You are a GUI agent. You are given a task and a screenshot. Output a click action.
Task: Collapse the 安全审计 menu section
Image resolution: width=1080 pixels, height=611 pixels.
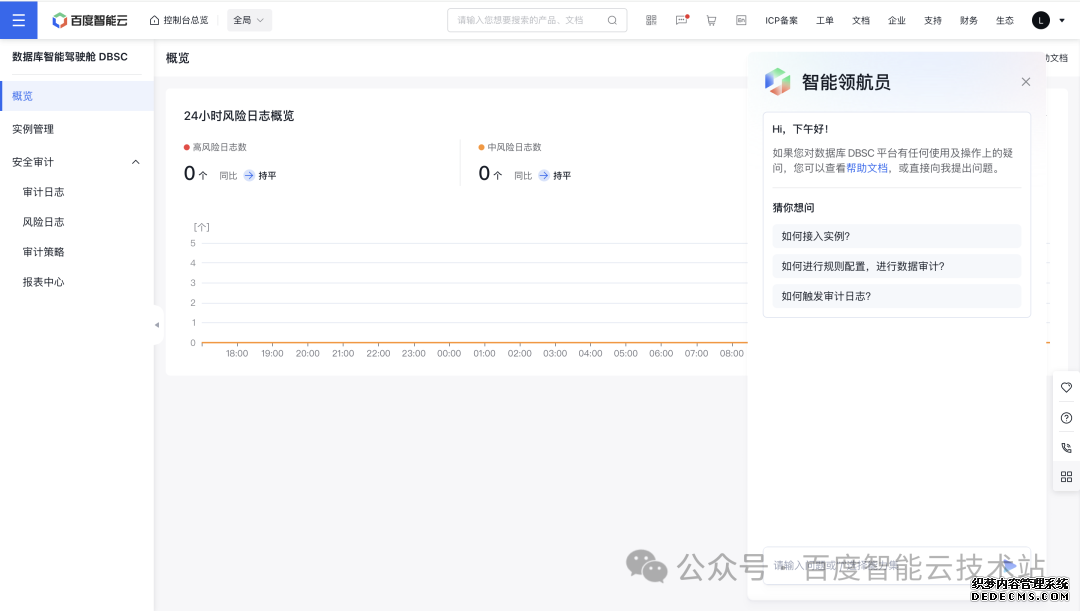(x=136, y=162)
